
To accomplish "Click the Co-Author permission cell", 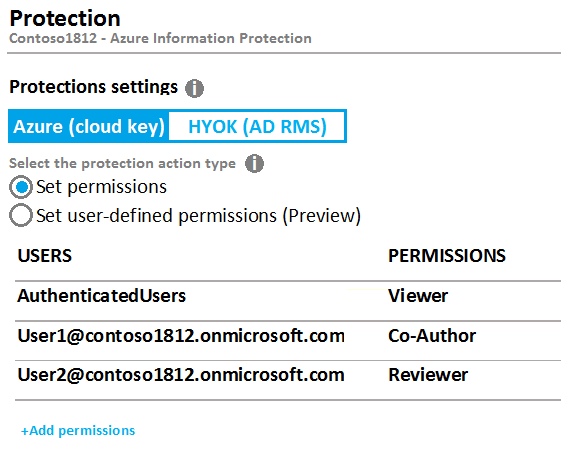I will pos(432,336).
